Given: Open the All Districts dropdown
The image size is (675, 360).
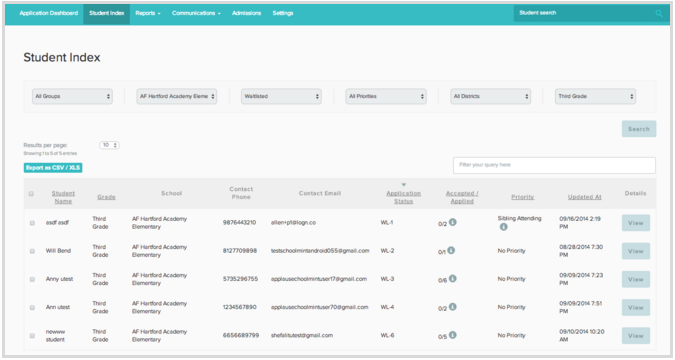Looking at the screenshot, I should 490,96.
